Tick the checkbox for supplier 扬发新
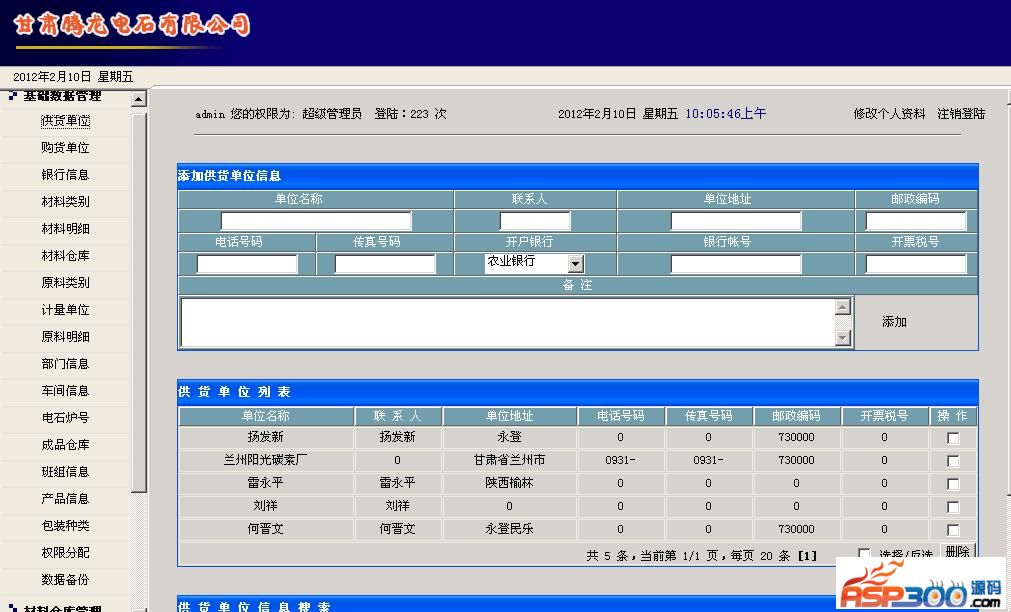Screen dimensions: 1011x612 click(x=953, y=438)
